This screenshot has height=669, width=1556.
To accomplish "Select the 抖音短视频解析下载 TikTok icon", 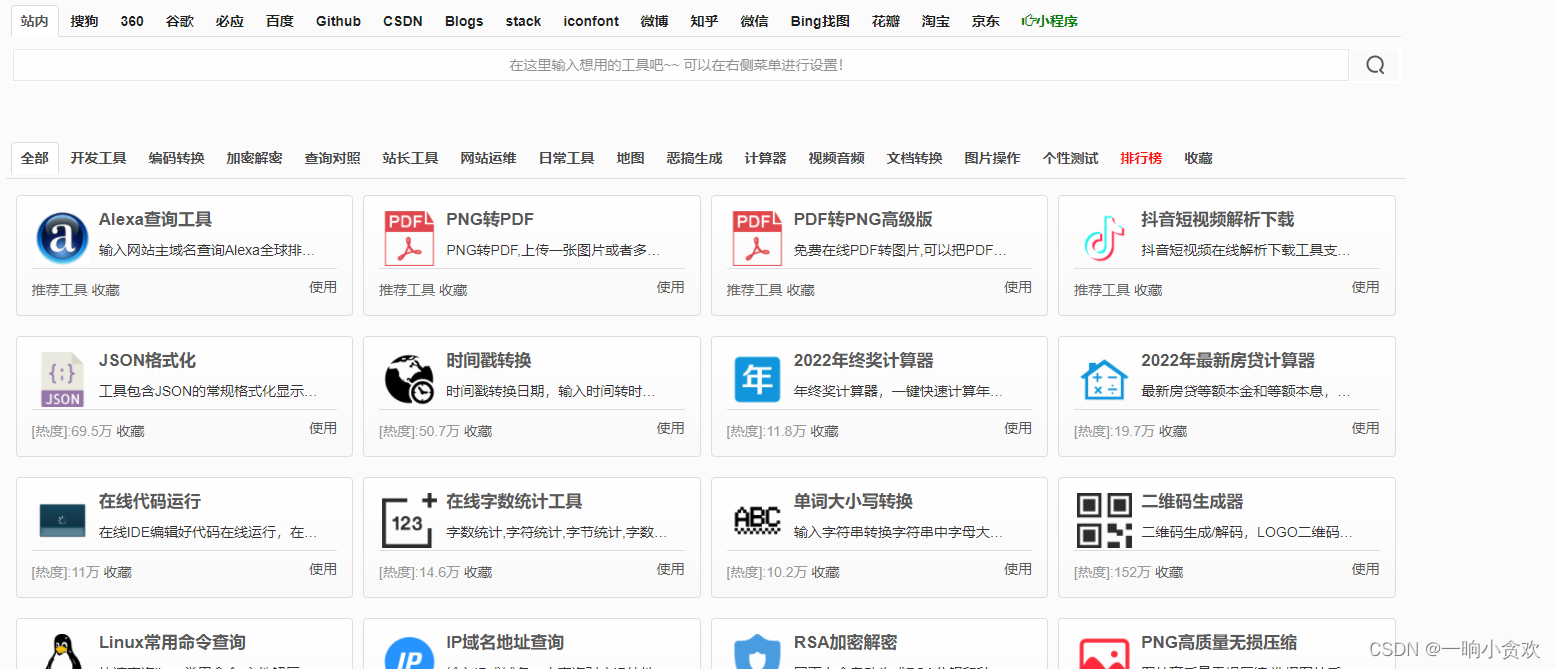I will coord(1104,238).
